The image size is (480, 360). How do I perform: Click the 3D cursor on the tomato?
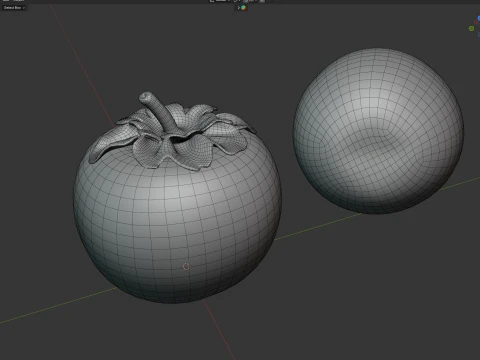coord(186,266)
